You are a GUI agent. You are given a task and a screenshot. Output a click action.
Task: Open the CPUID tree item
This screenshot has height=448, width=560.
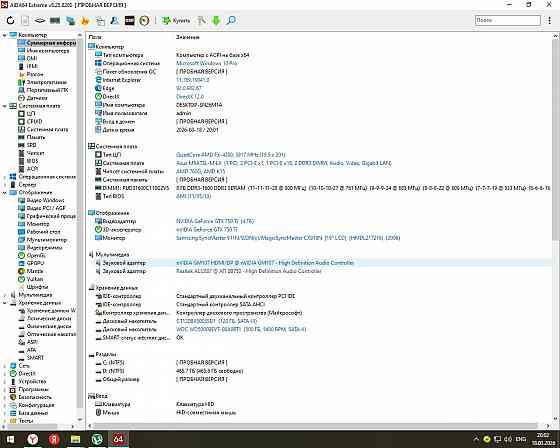point(34,121)
